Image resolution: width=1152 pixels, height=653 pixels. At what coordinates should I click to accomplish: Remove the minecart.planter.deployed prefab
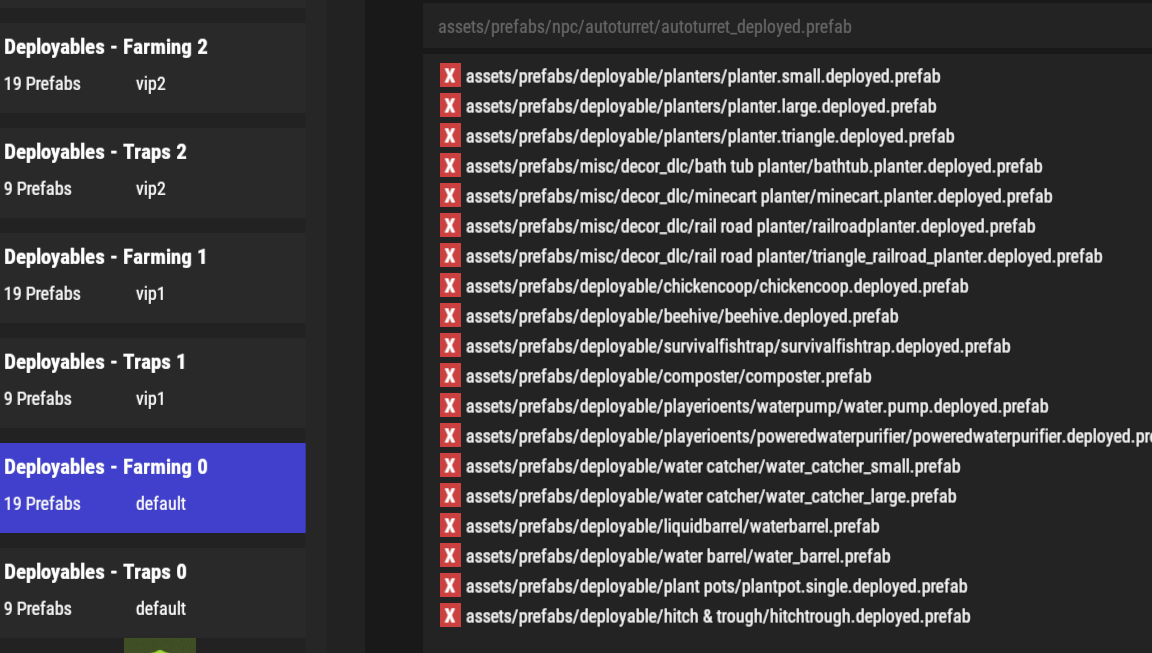tap(450, 196)
